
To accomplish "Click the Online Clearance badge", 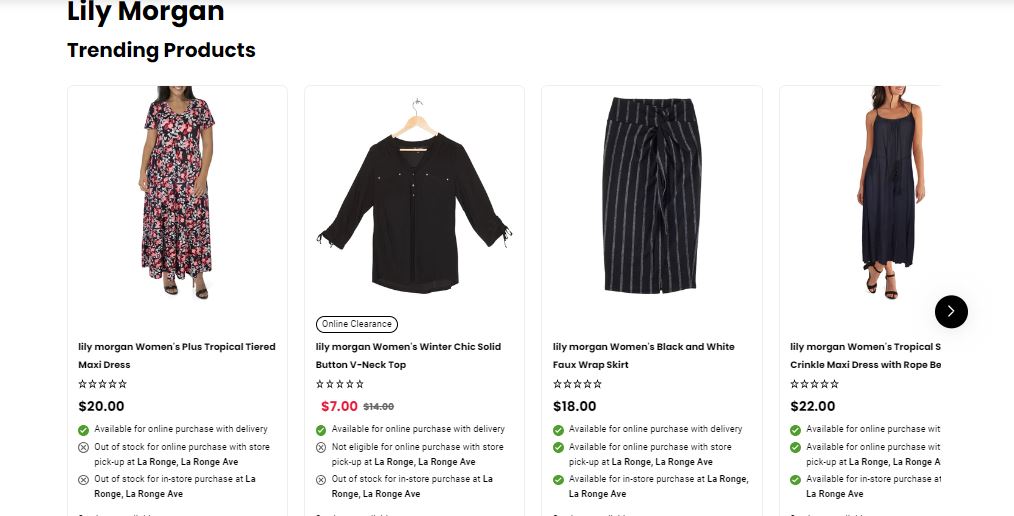I will click(x=357, y=324).
